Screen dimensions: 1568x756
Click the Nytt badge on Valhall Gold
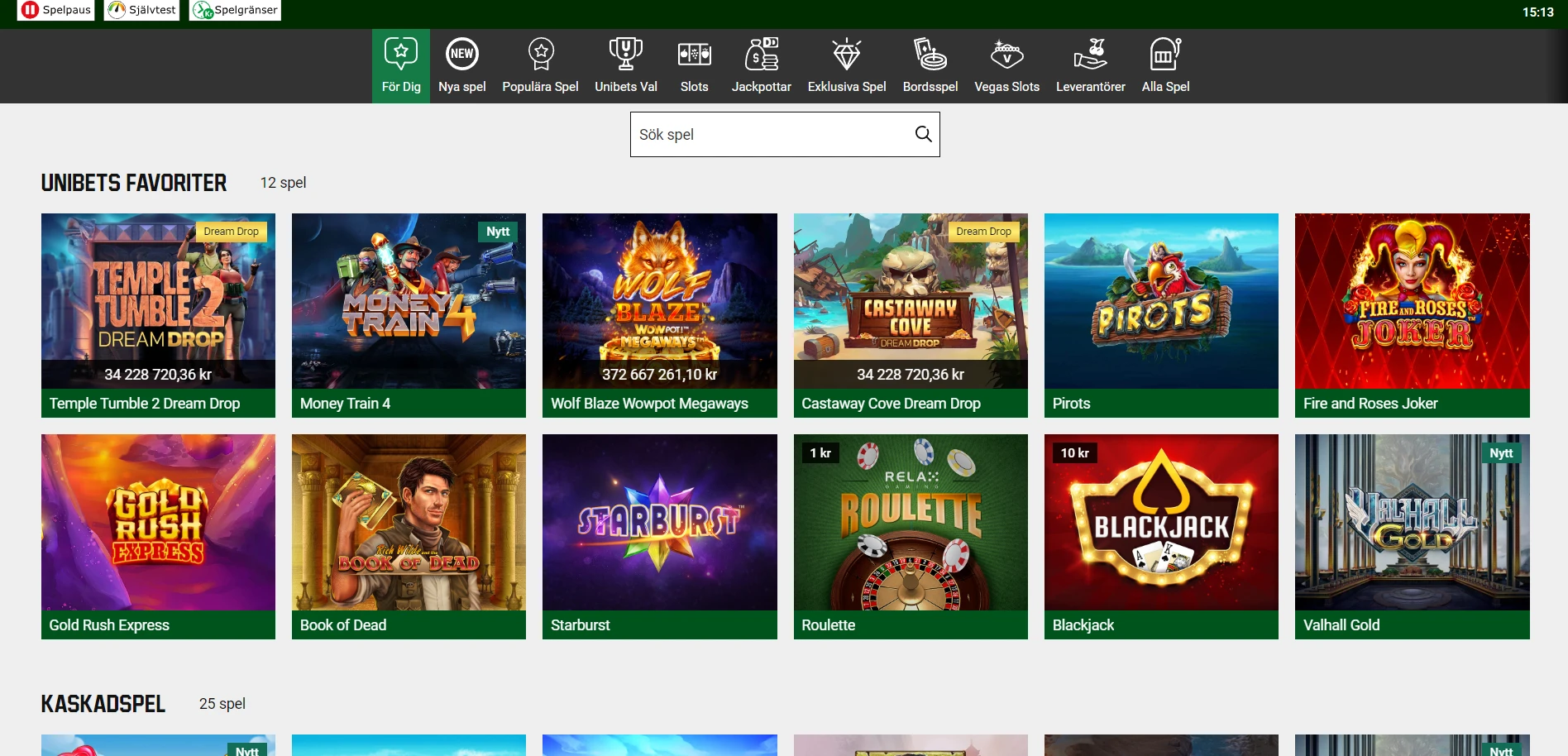1501,452
